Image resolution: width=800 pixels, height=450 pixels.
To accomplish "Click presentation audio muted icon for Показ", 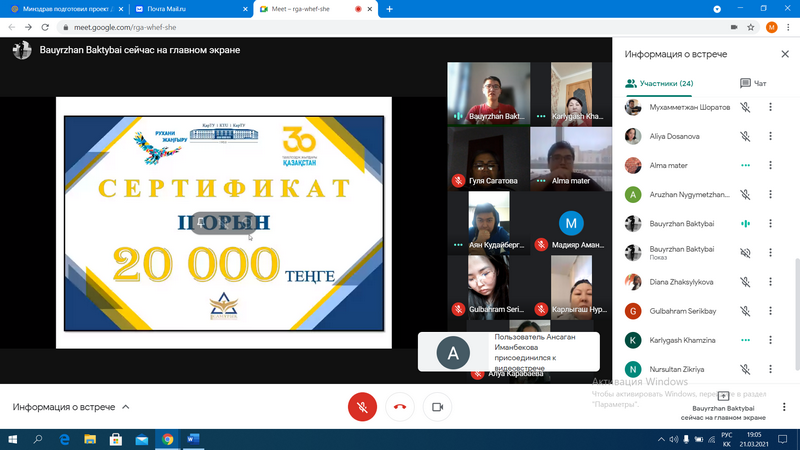I will 745,253.
